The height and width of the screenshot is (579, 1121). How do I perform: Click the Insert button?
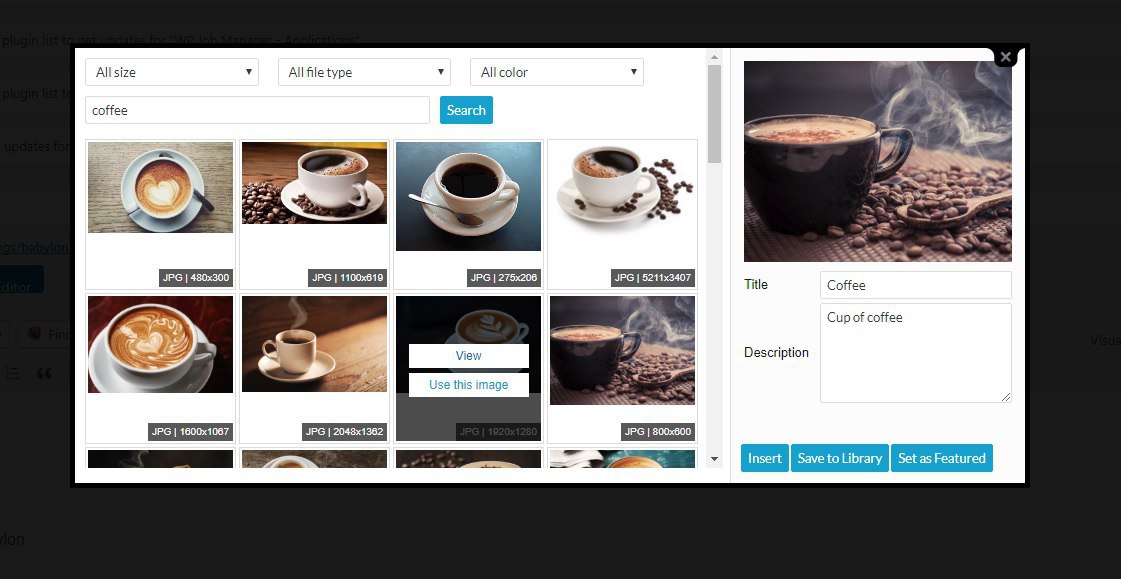[765, 458]
